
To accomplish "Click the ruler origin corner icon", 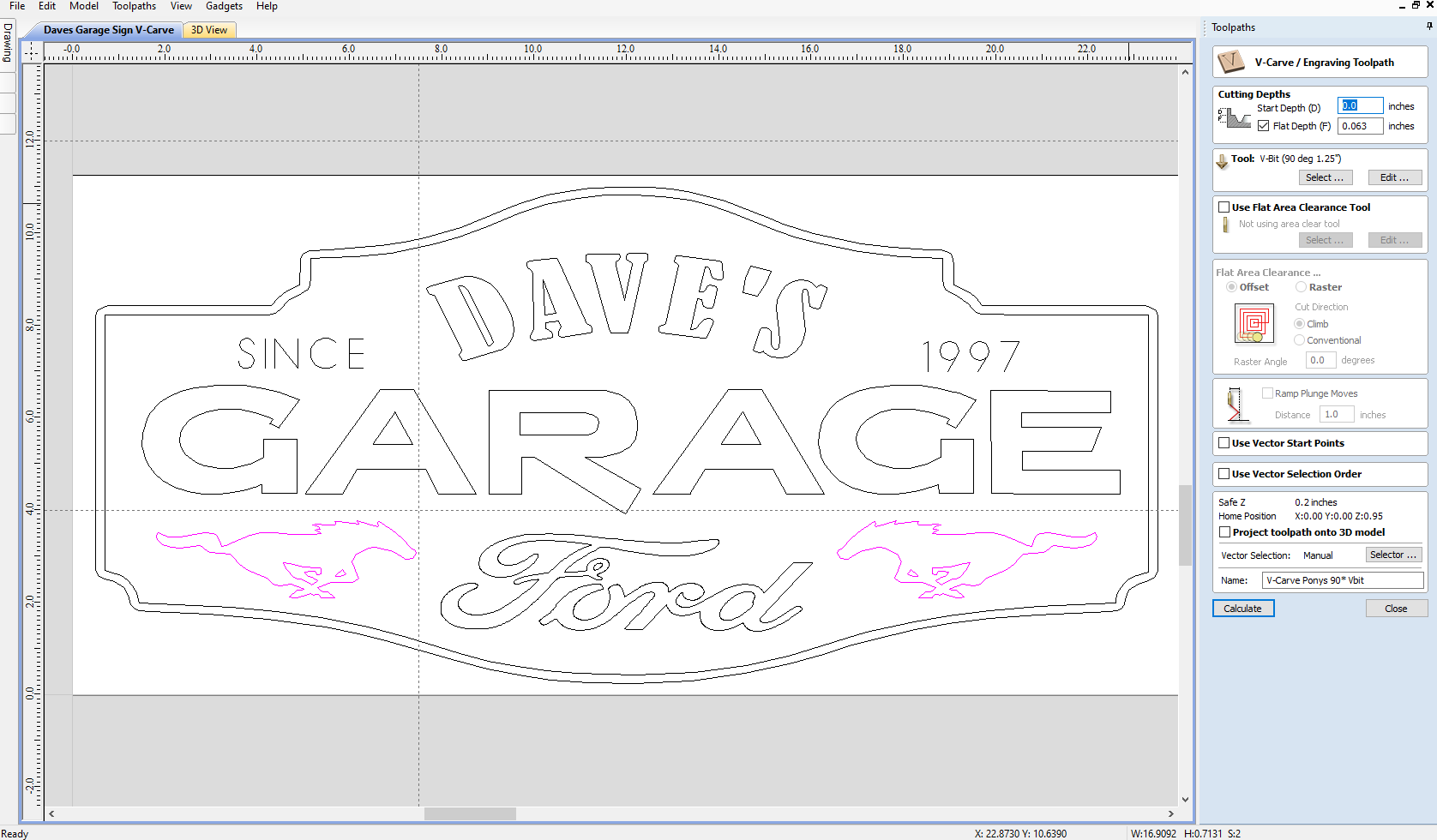I will point(32,52).
